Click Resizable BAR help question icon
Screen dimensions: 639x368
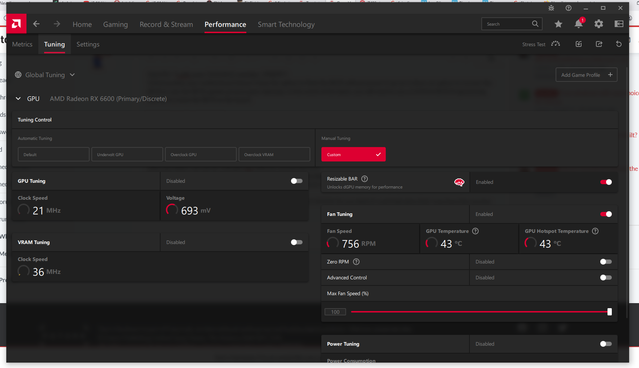(365, 178)
